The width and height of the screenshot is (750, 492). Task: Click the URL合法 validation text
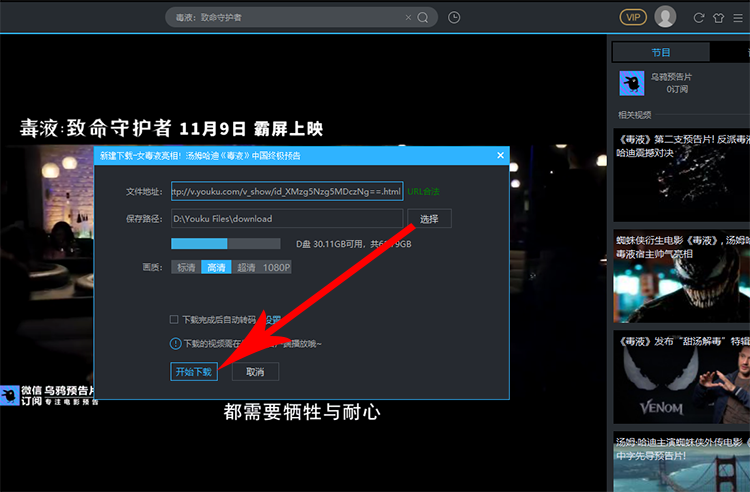pyautogui.click(x=423, y=191)
